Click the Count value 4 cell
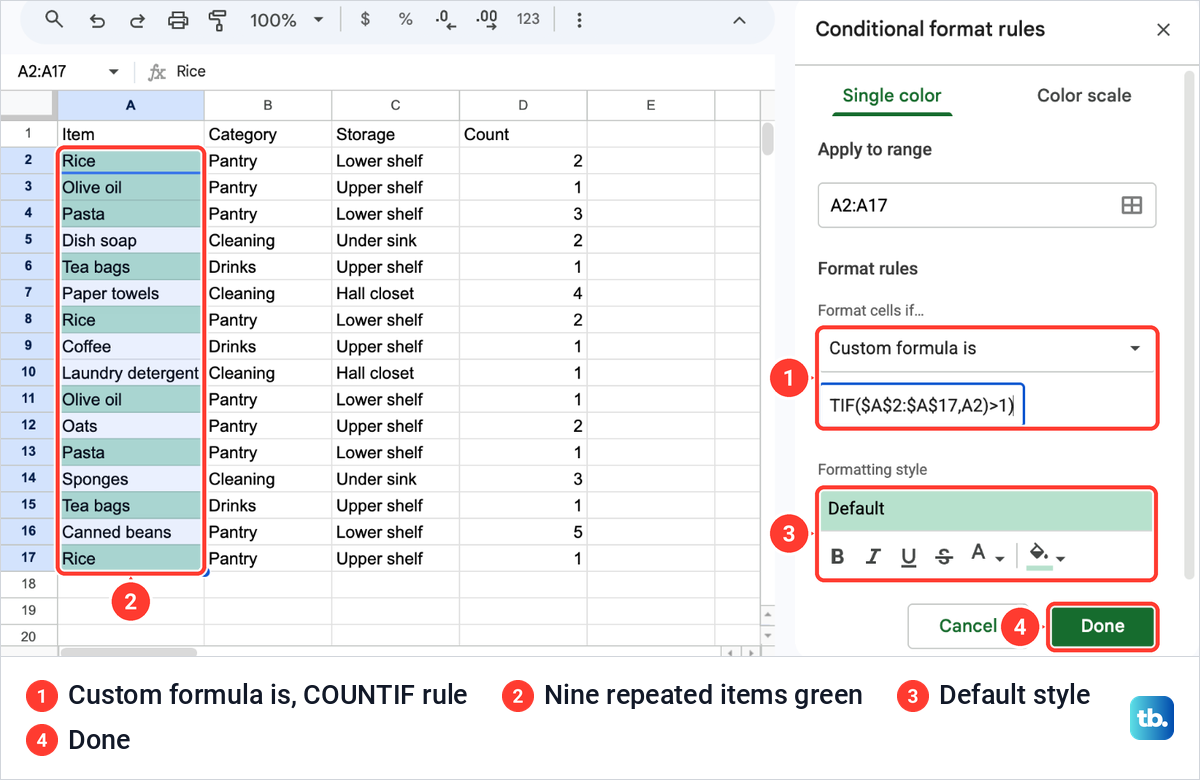 tap(523, 293)
